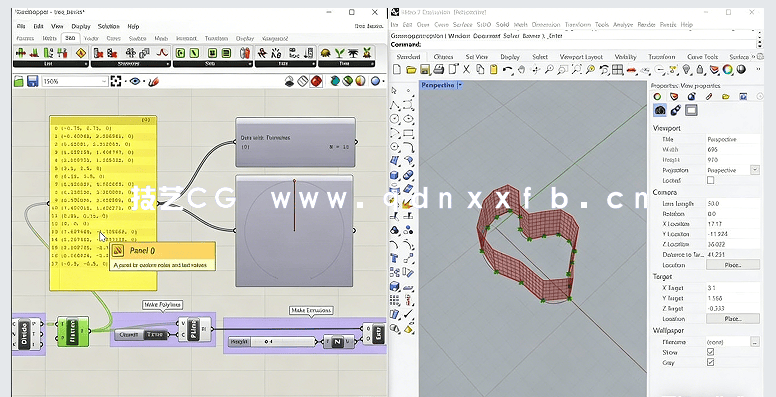776x397 pixels.
Task: Expand the Tree group dropdown bar
Action: click(346, 64)
